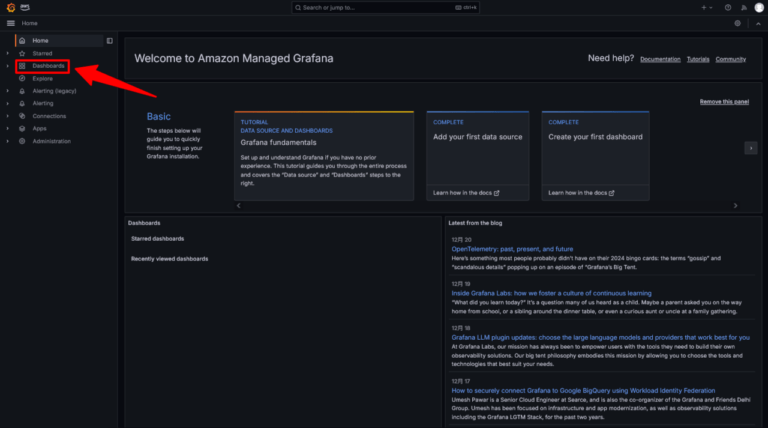Click the Dashboards grid icon
Screen dimensions: 768x428
click(x=22, y=66)
